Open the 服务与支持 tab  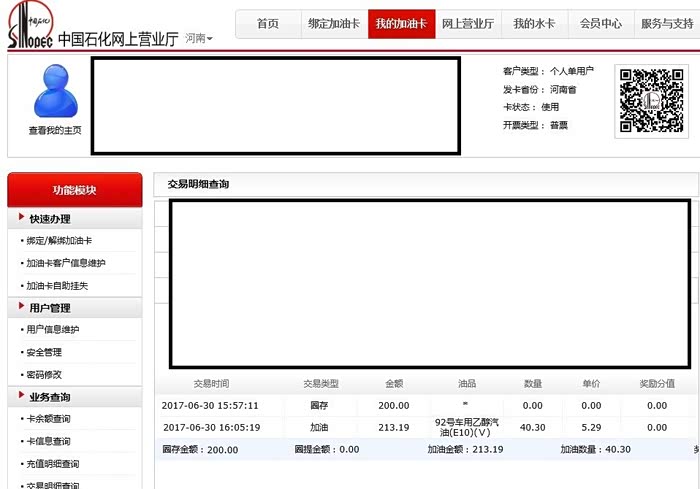(x=667, y=23)
